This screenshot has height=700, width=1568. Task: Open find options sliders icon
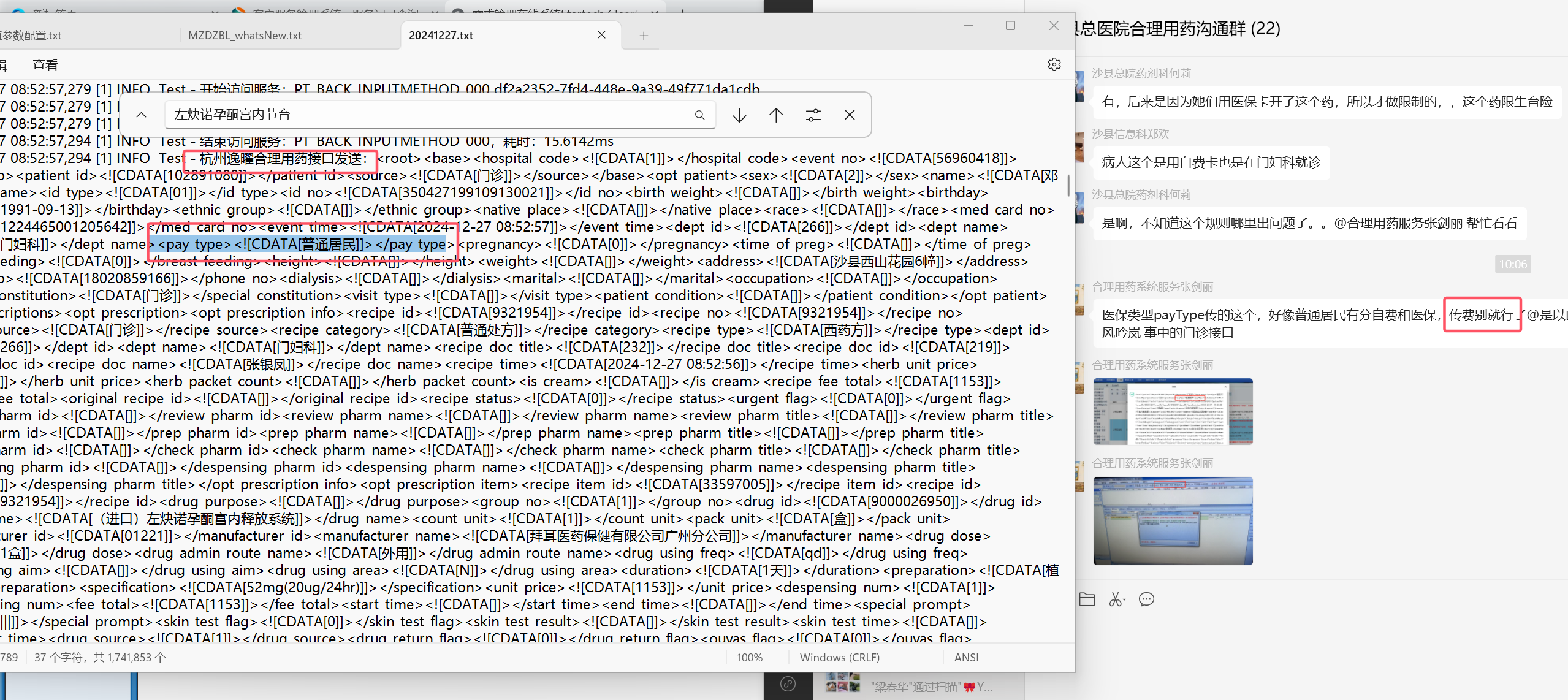(813, 115)
